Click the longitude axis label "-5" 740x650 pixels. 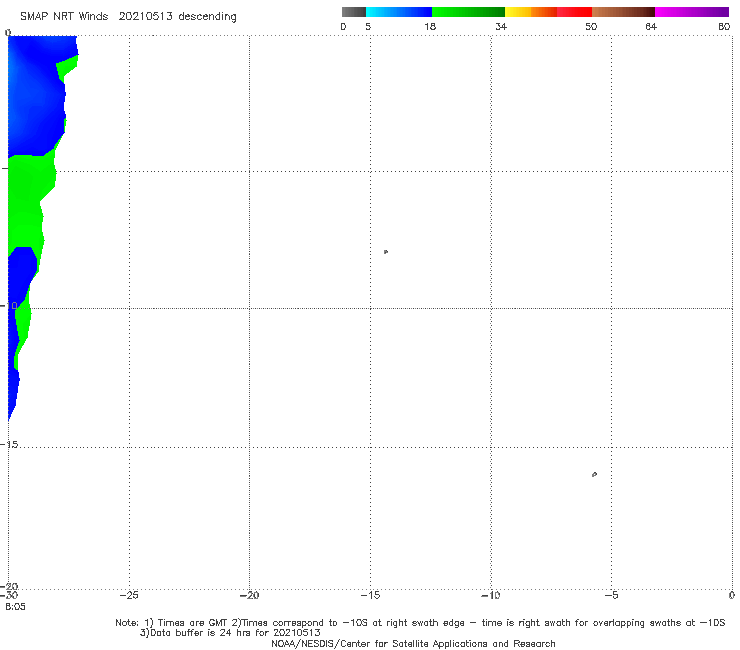click(x=611, y=595)
